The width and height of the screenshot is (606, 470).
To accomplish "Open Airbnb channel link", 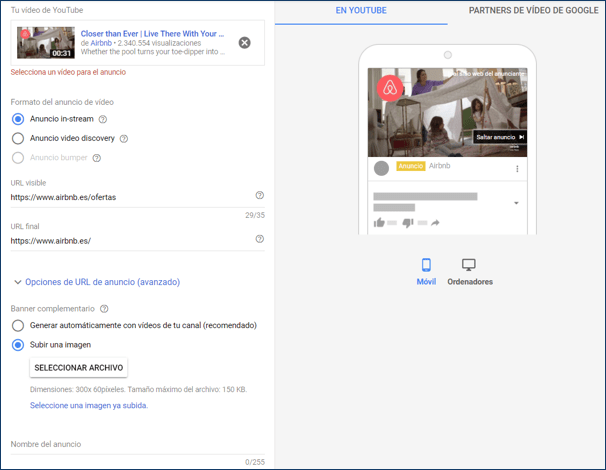I will [x=101, y=43].
